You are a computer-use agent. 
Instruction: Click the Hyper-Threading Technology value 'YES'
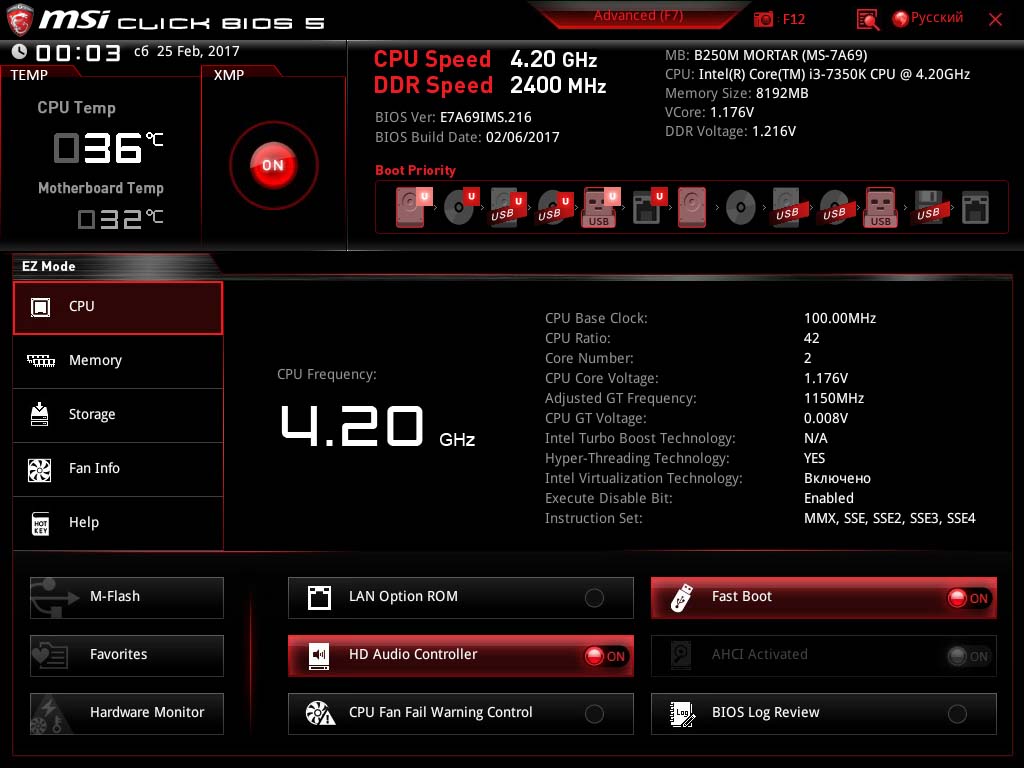(x=814, y=458)
